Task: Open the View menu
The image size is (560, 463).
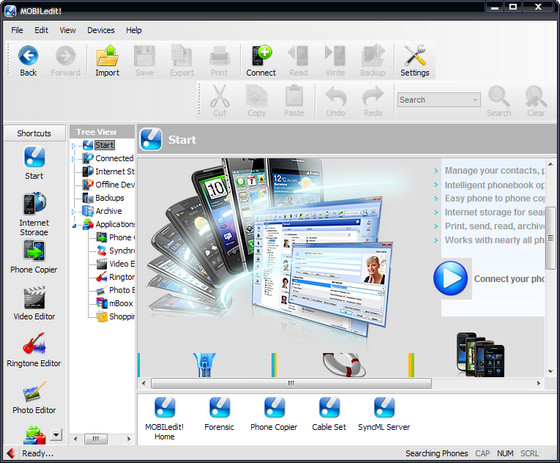Action: (68, 30)
